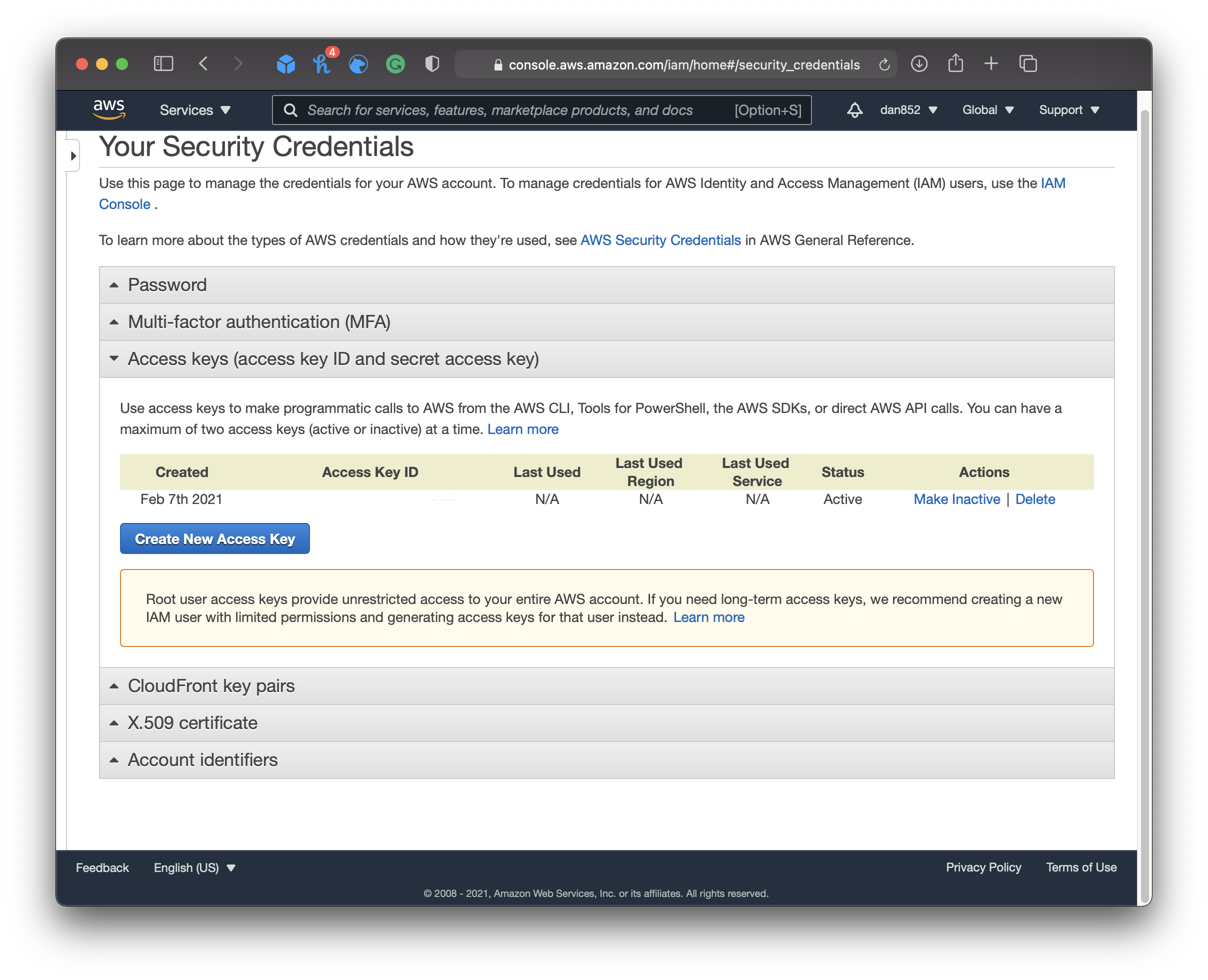Open the Grammarly extension icon

(x=395, y=64)
